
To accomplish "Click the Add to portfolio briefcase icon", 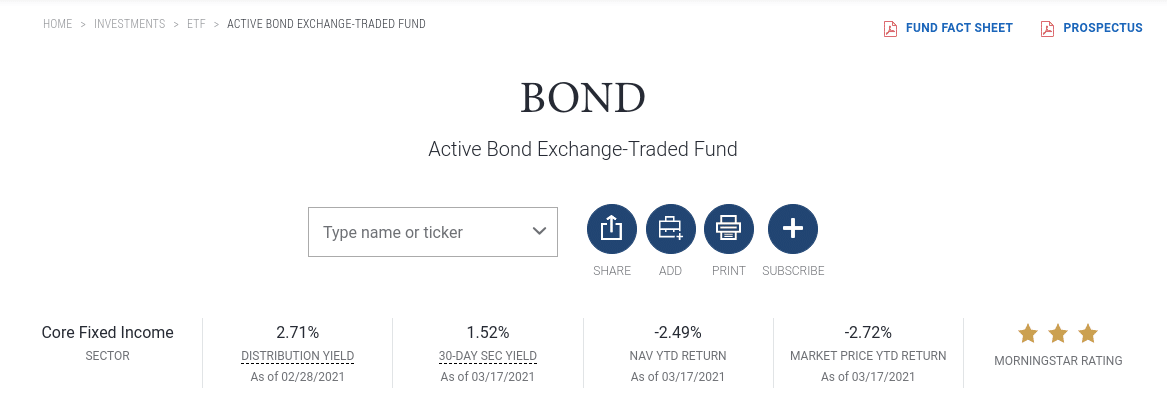I will (x=671, y=229).
